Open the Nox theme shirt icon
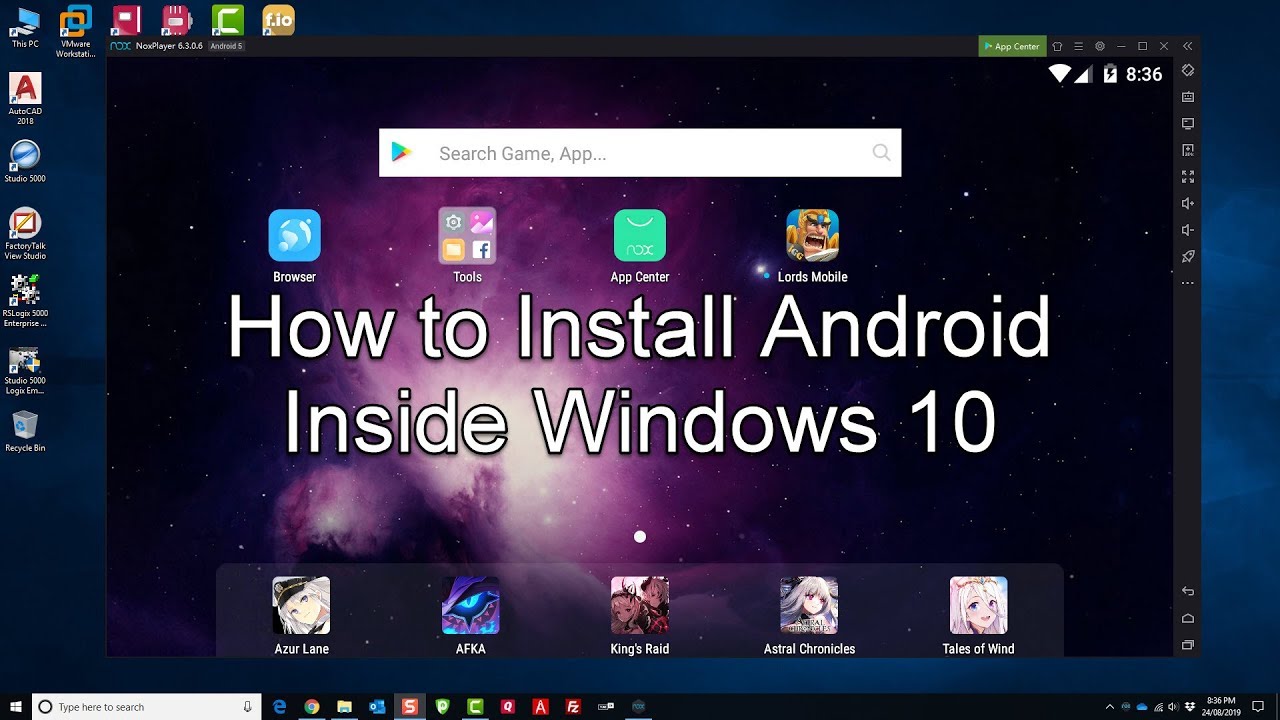The width and height of the screenshot is (1280, 720). [1057, 46]
